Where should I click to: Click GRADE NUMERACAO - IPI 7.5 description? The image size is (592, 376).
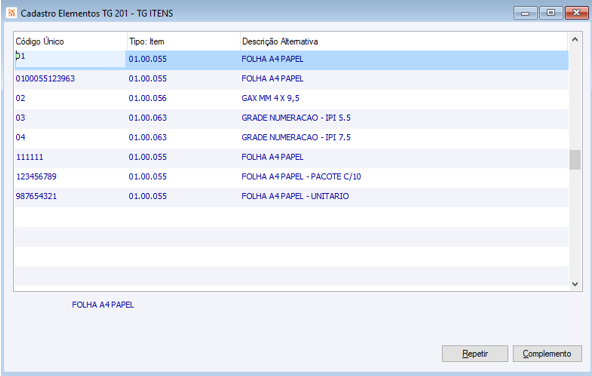[296, 137]
